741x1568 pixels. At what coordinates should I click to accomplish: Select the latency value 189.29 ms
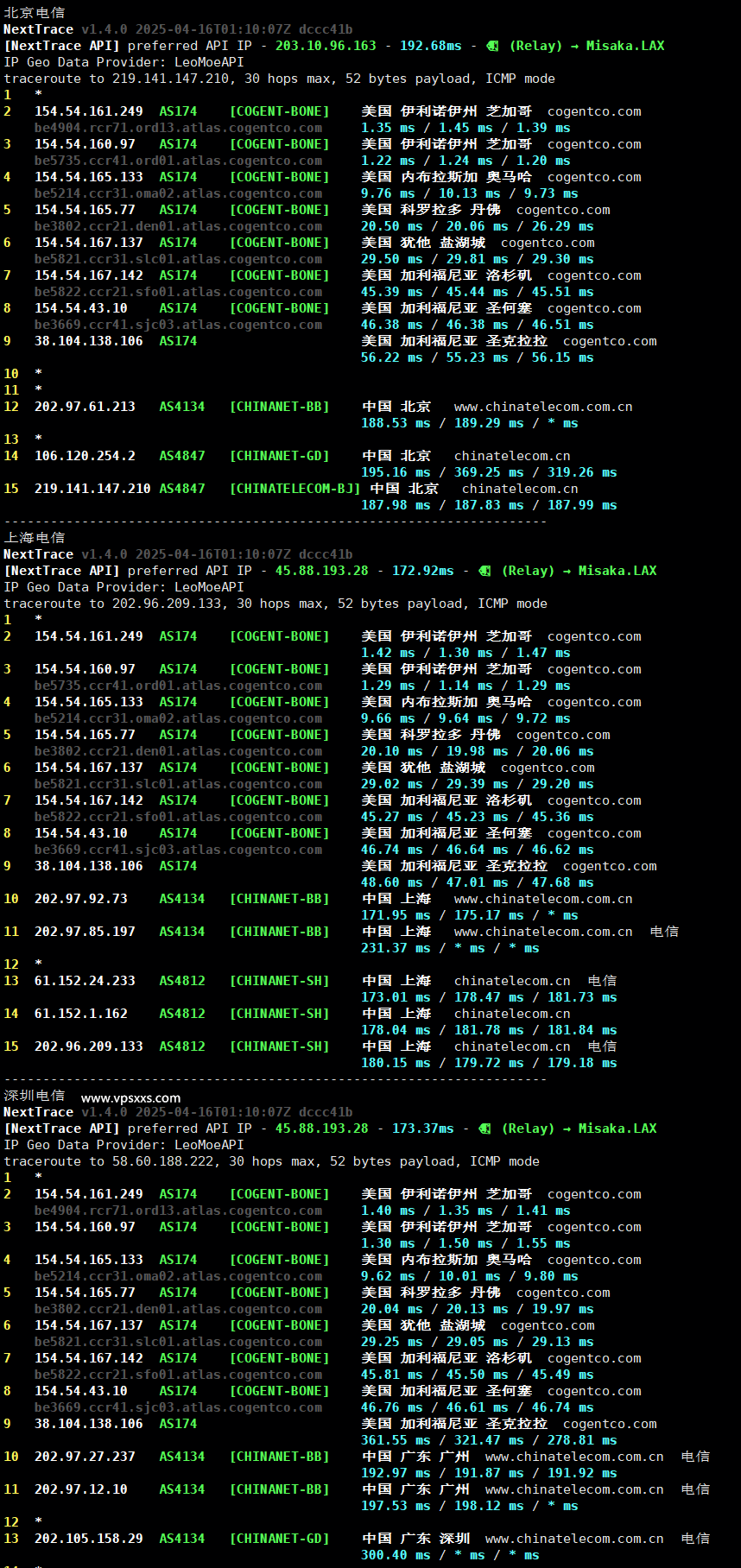tap(489, 423)
